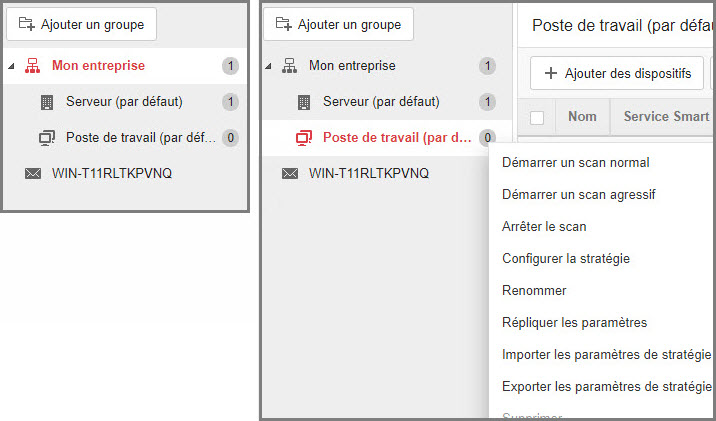Choose Démarrer un scan normal
716x421 pixels.
pos(575,162)
